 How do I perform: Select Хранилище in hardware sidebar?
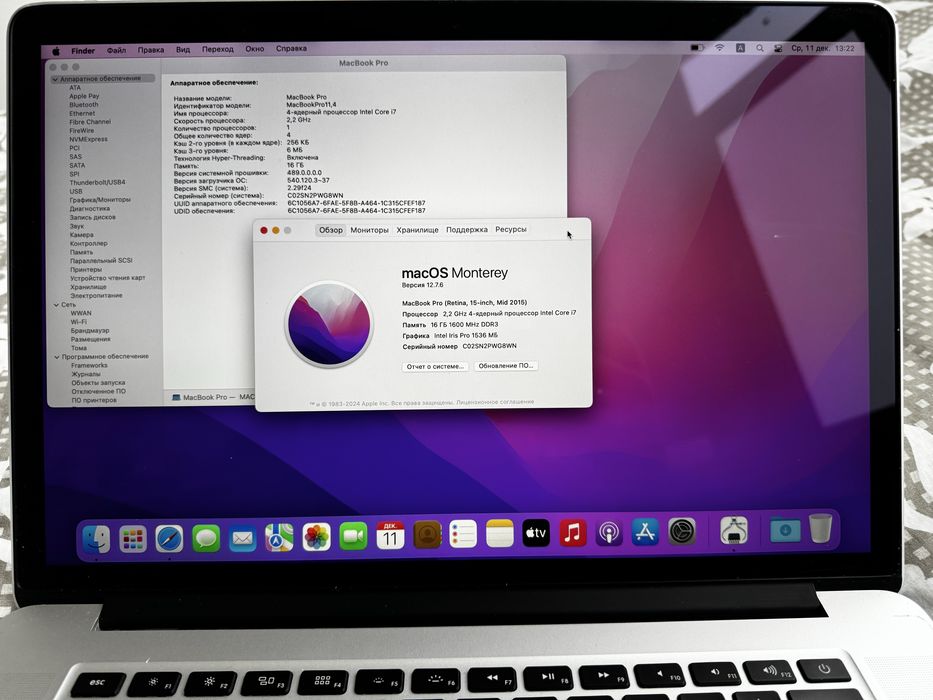[x=88, y=287]
